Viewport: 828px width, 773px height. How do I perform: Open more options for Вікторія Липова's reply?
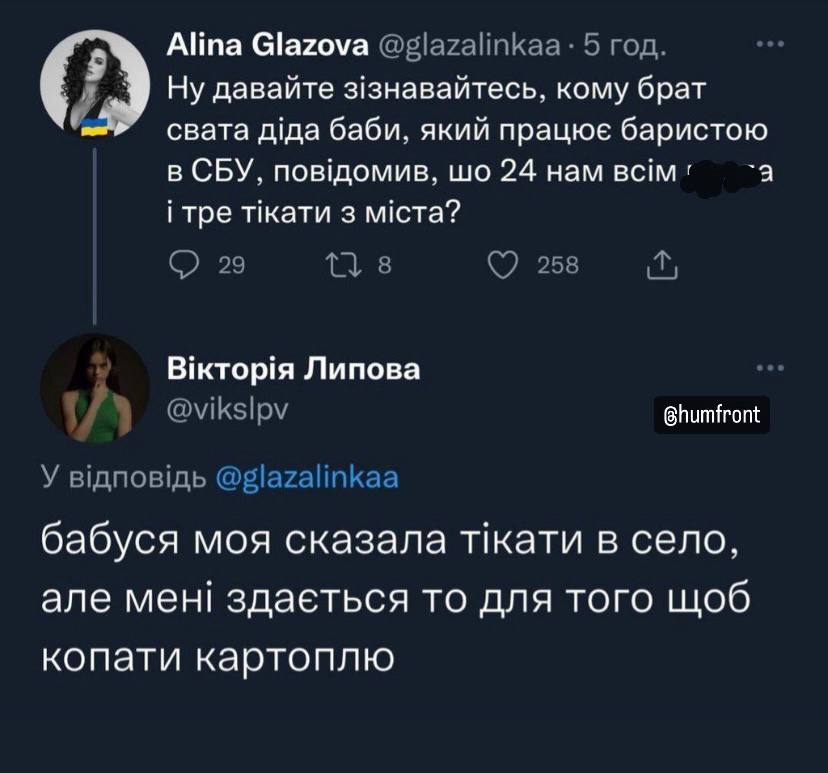771,369
